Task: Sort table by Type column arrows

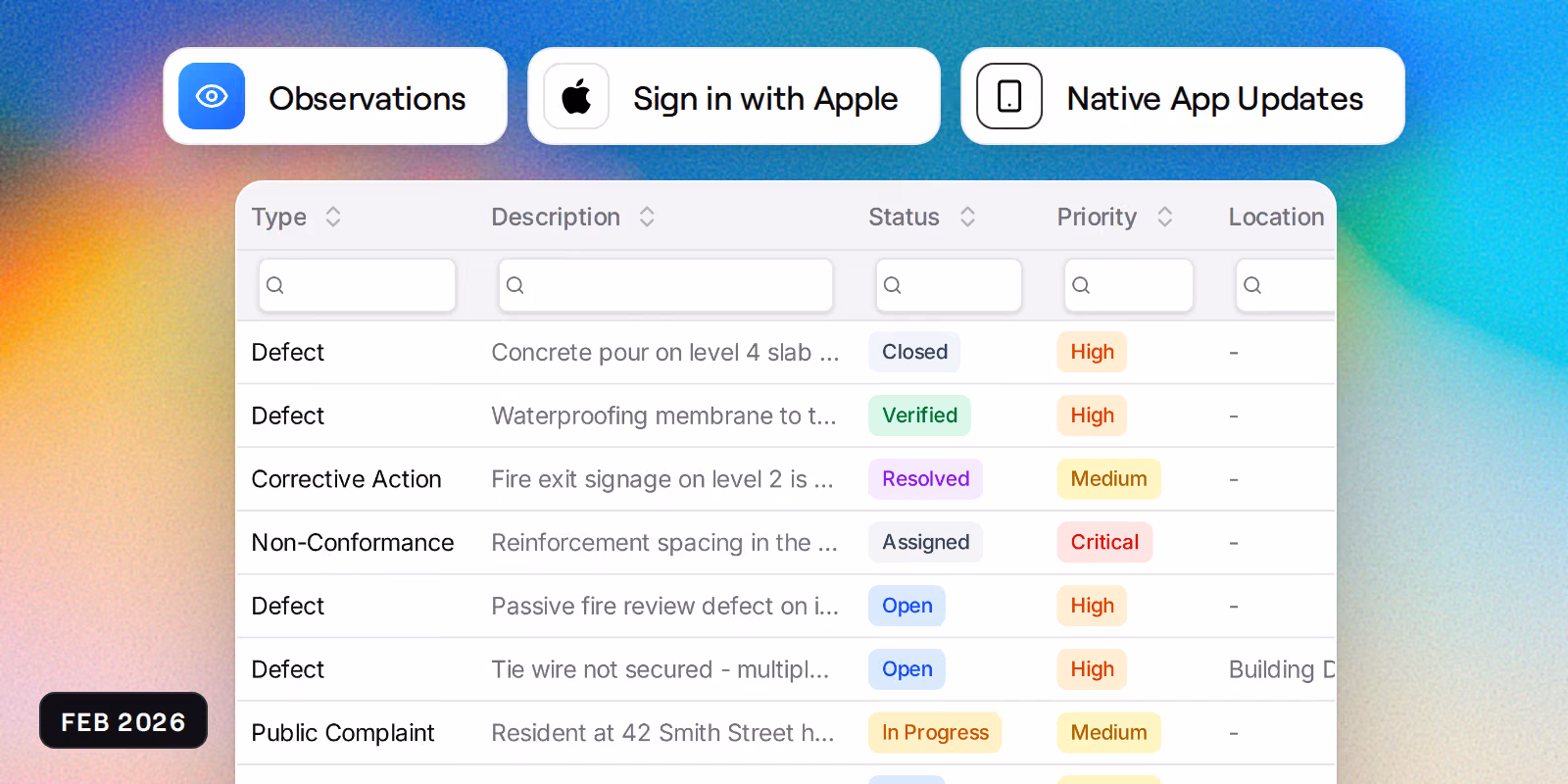Action: (333, 217)
